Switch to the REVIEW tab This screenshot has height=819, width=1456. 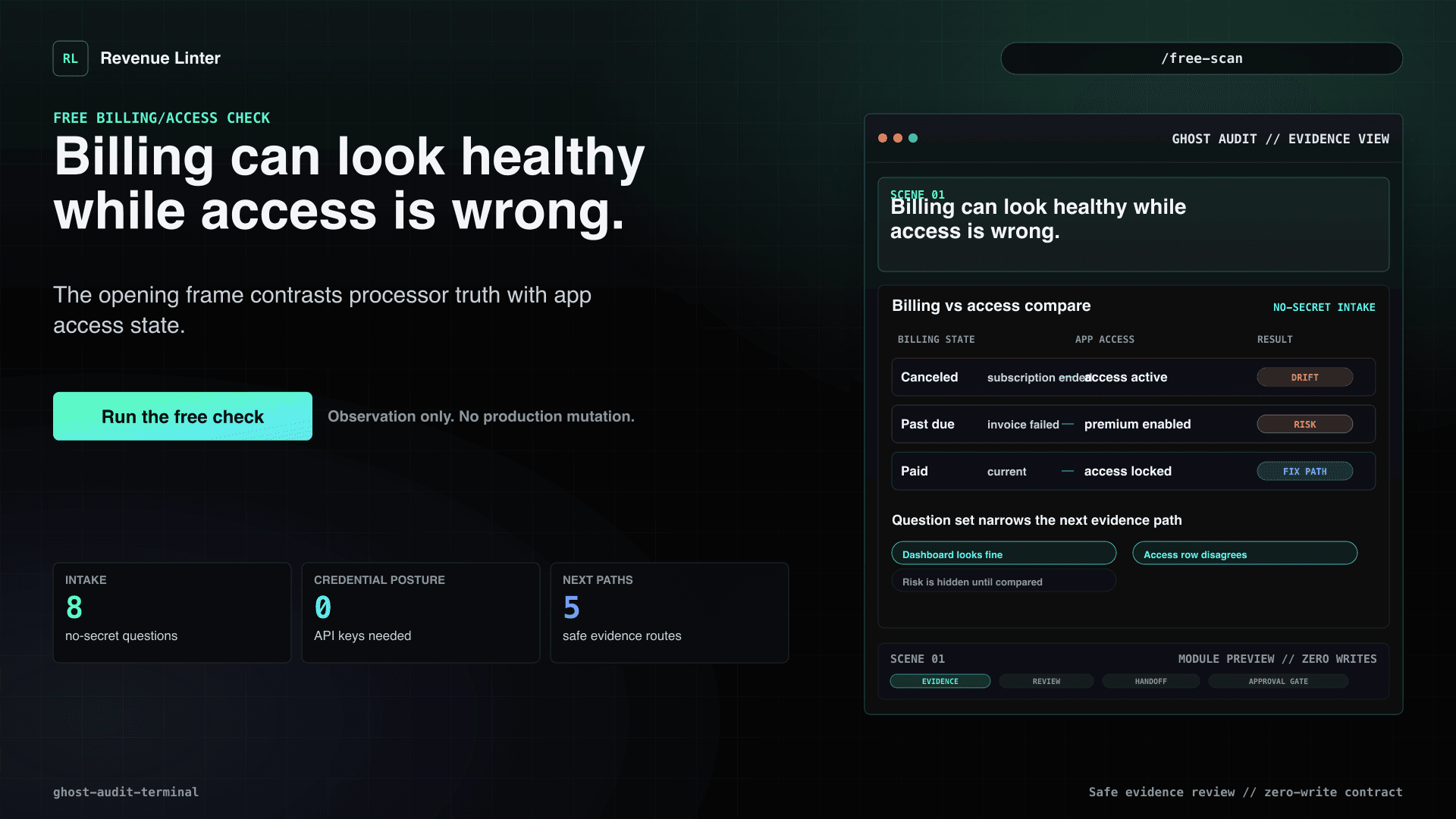(1046, 681)
